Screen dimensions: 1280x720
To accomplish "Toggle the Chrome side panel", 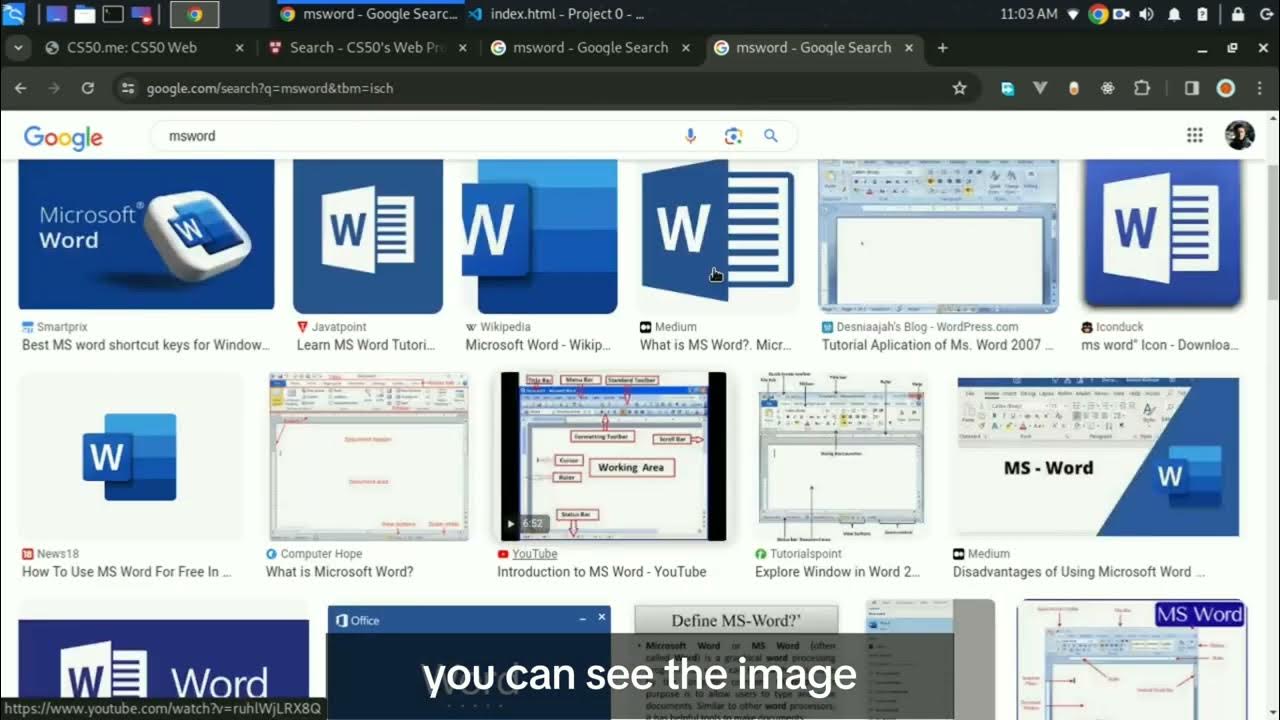I will 1191,88.
